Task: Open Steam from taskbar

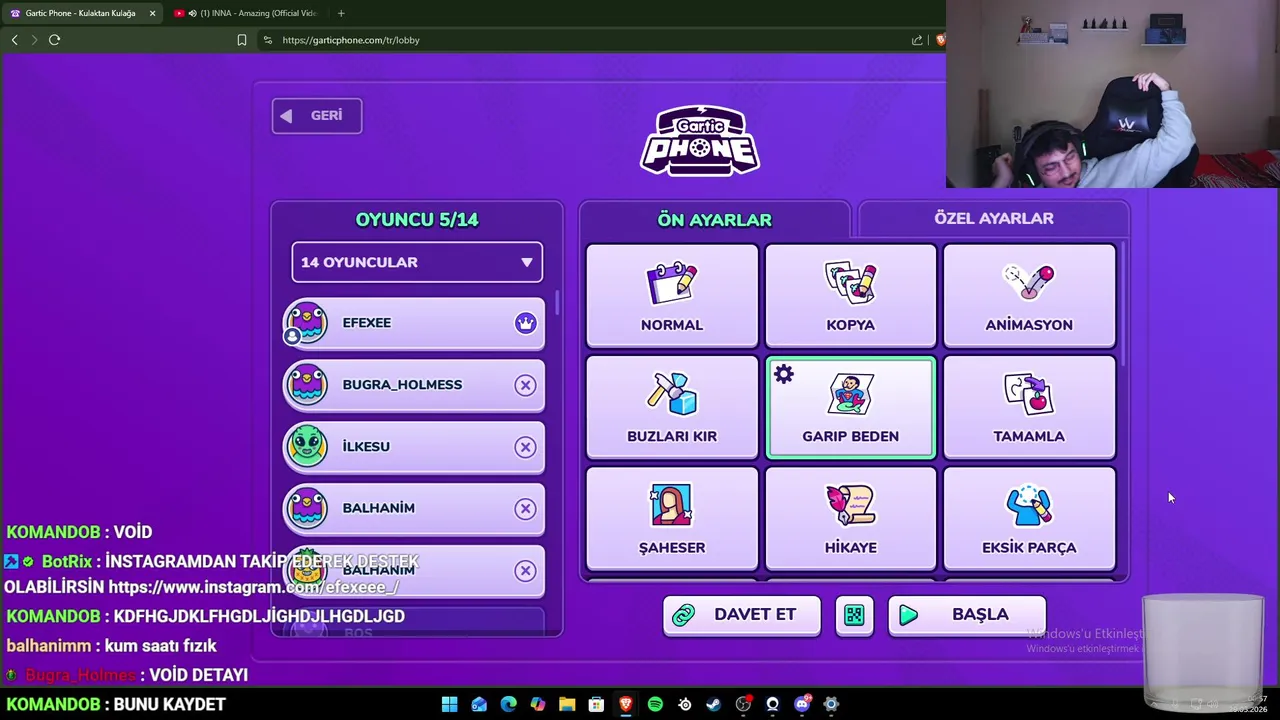Action: (713, 705)
